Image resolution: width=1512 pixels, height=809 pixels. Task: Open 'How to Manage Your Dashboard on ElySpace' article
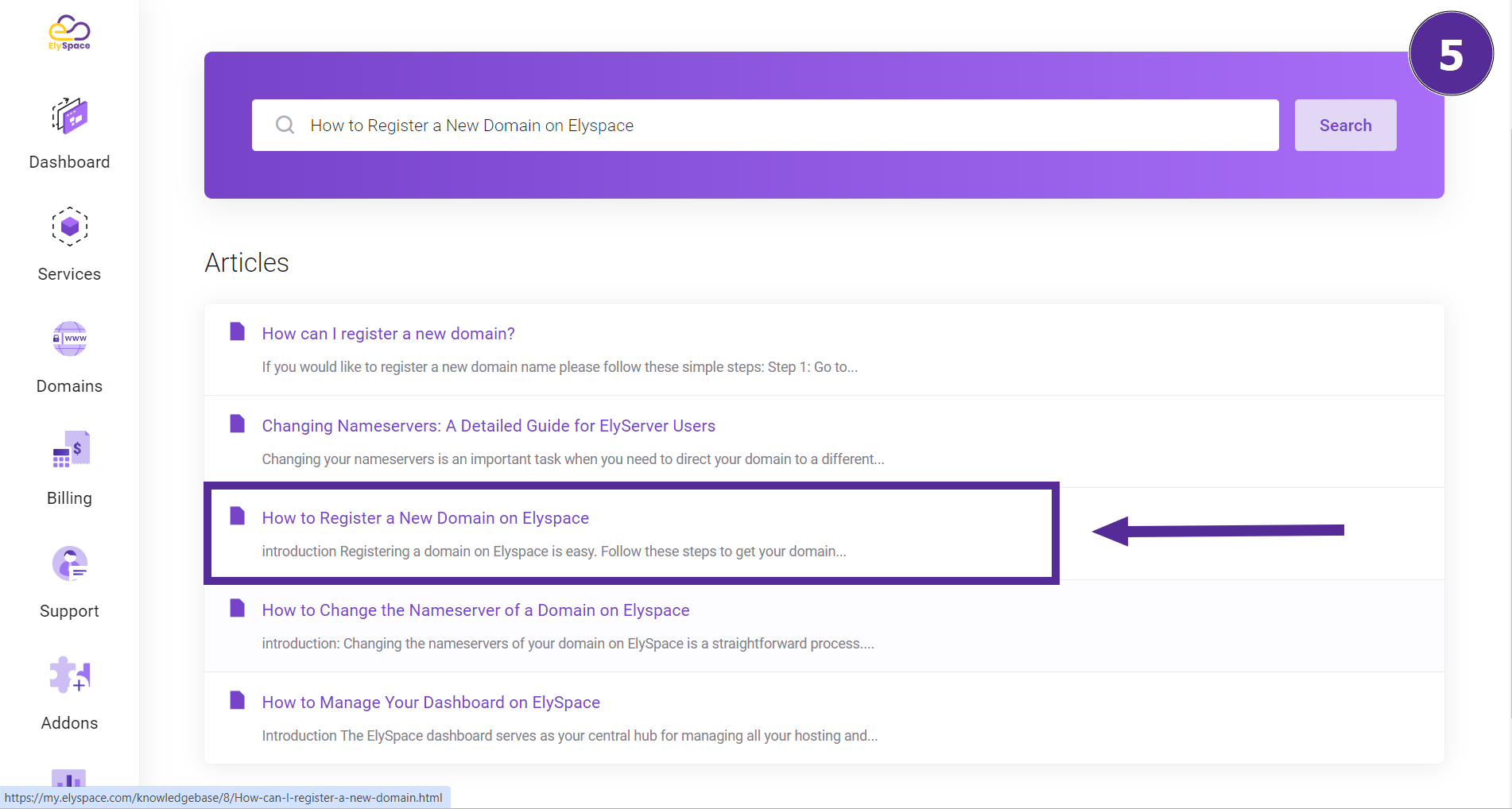click(x=431, y=703)
